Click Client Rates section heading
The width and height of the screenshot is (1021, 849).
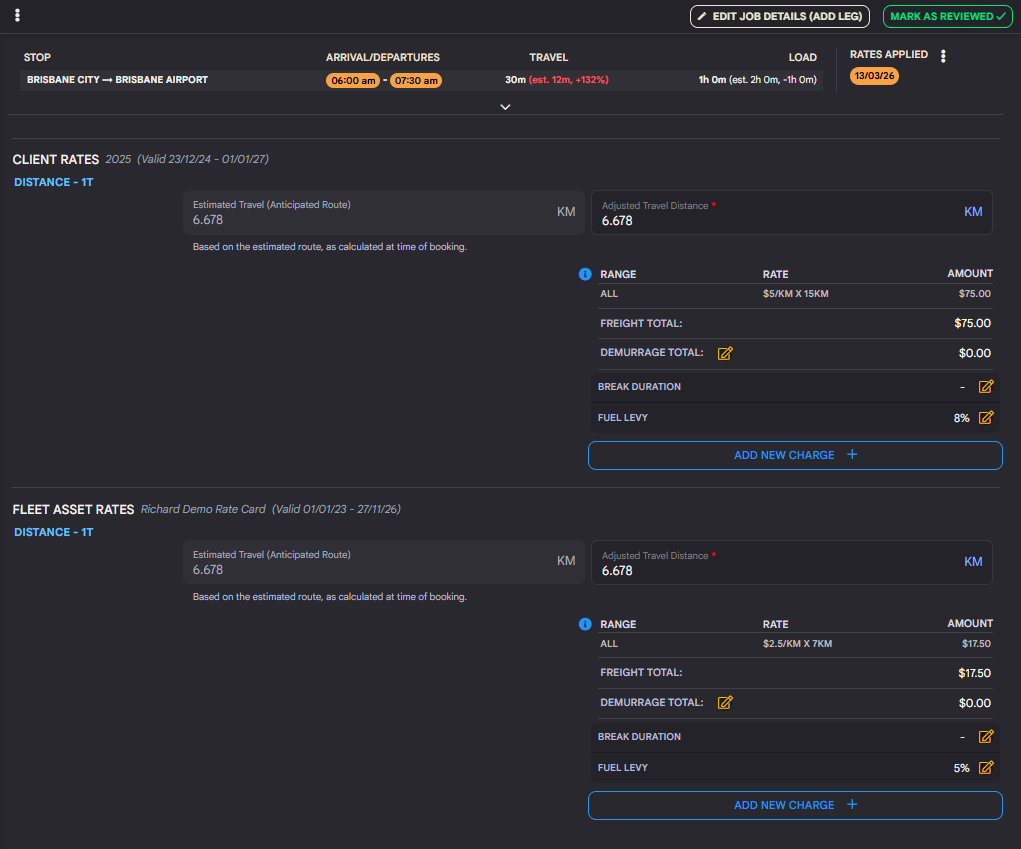coord(56,160)
